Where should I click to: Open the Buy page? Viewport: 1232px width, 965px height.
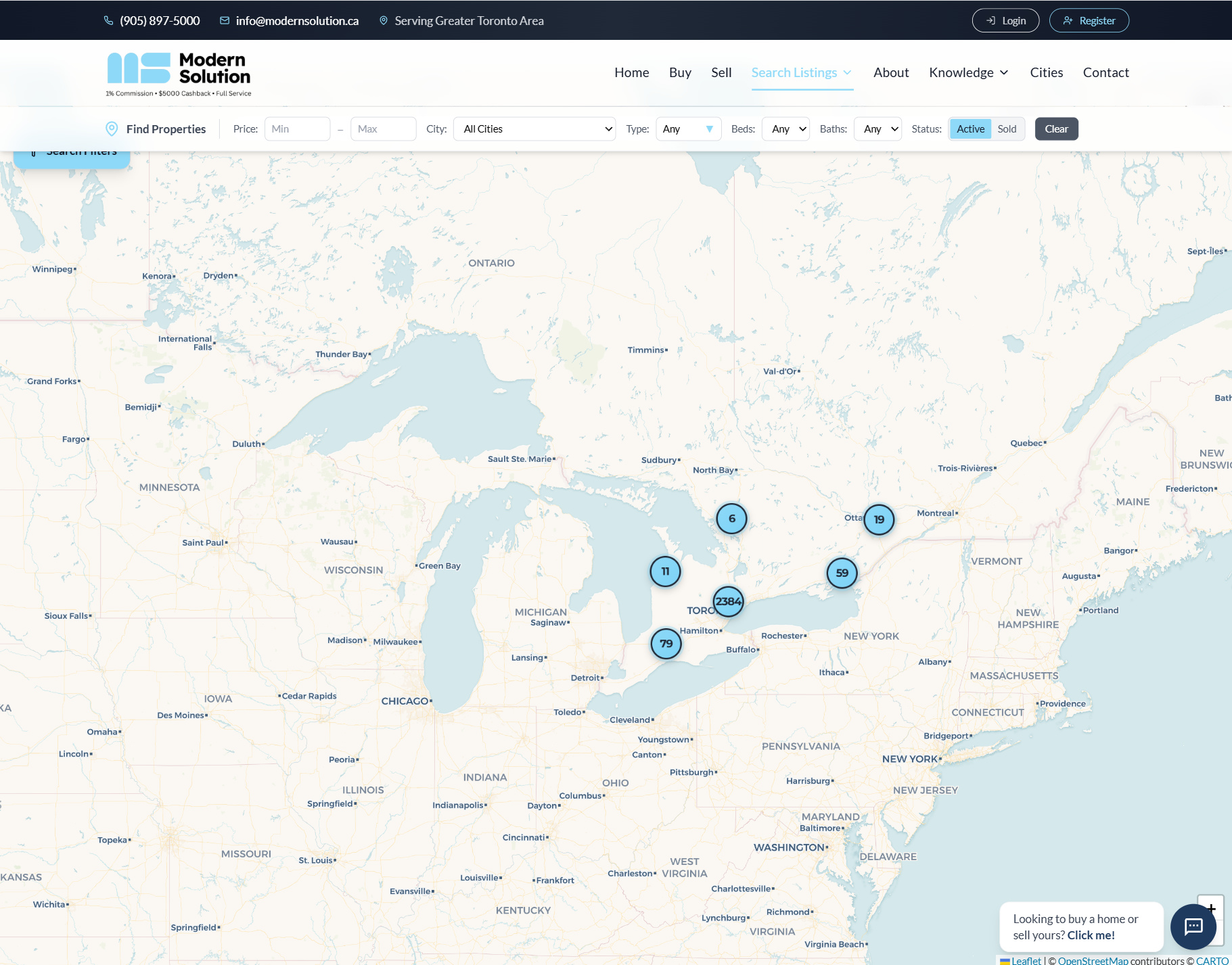[x=680, y=72]
